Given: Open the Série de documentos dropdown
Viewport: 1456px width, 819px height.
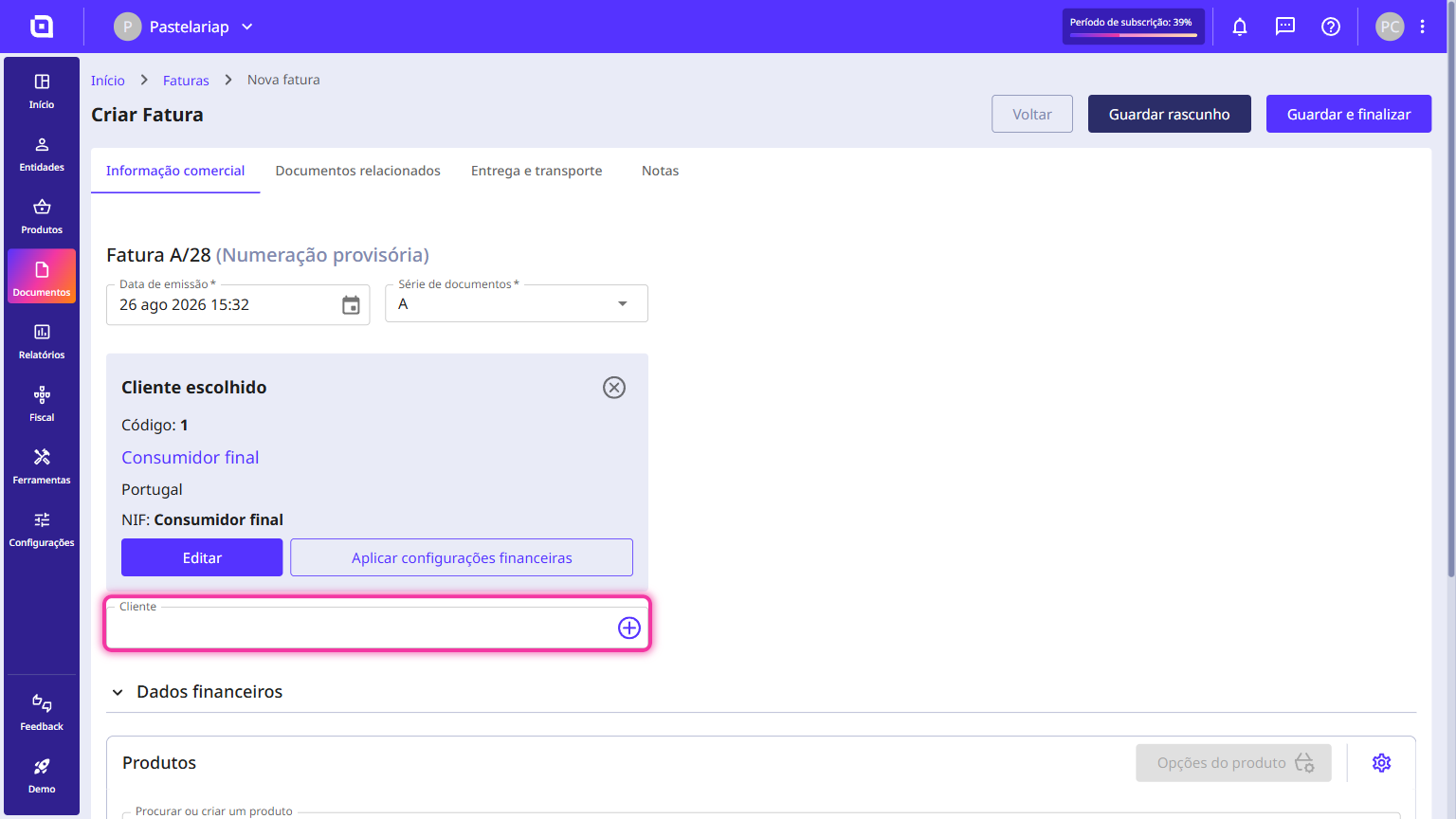Looking at the screenshot, I should point(517,304).
